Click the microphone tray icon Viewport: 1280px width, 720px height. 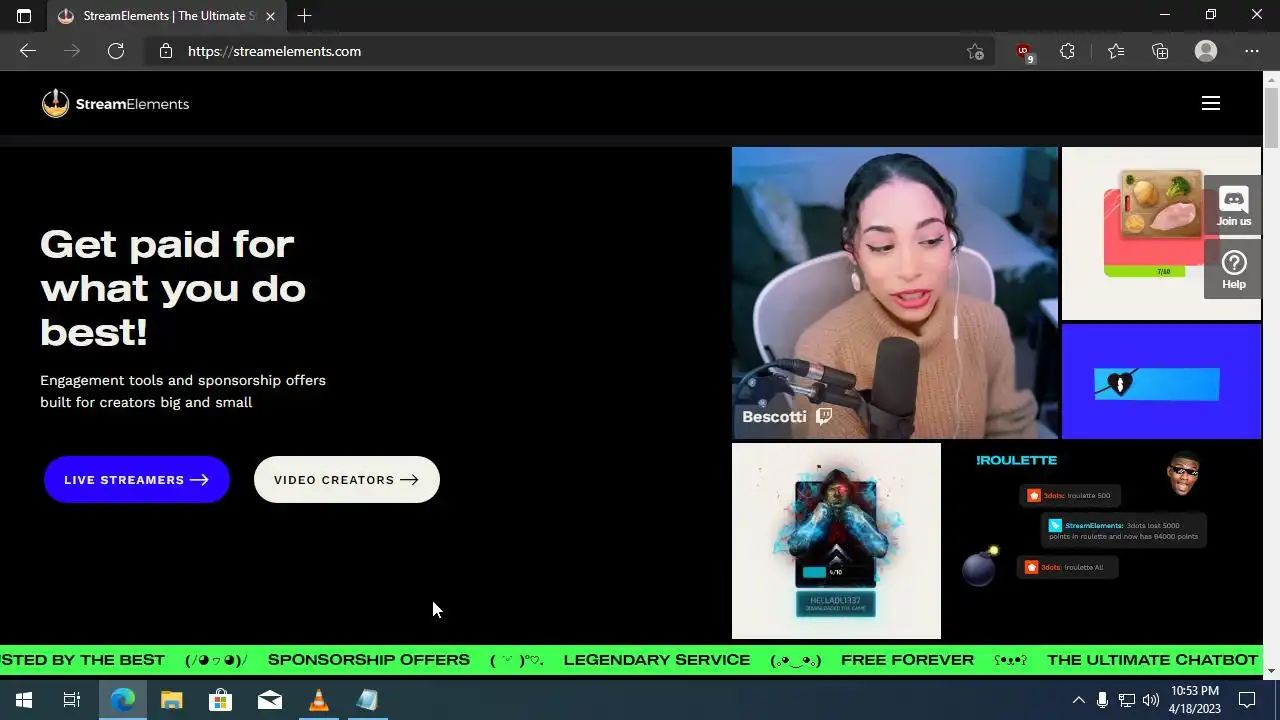[1102, 700]
